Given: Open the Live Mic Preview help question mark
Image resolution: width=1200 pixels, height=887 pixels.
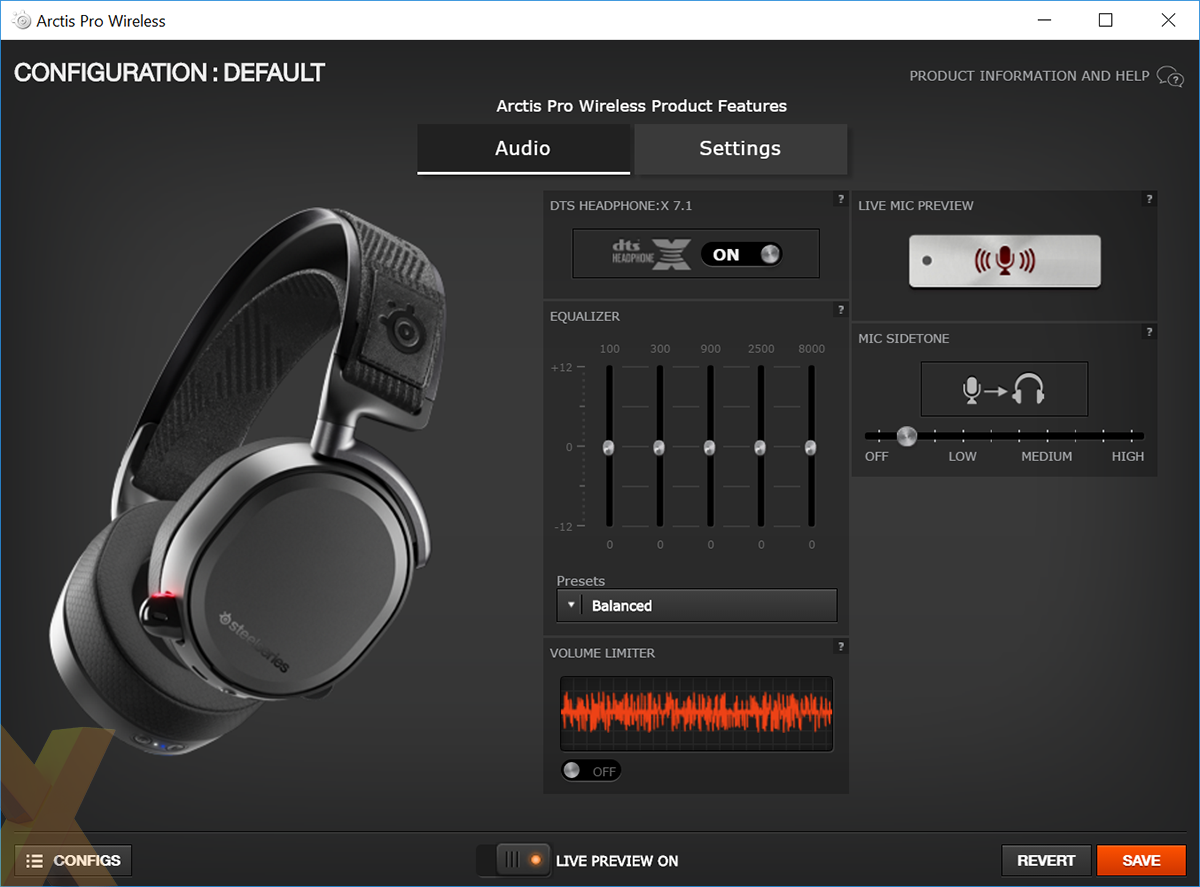Looking at the screenshot, I should point(1150,199).
